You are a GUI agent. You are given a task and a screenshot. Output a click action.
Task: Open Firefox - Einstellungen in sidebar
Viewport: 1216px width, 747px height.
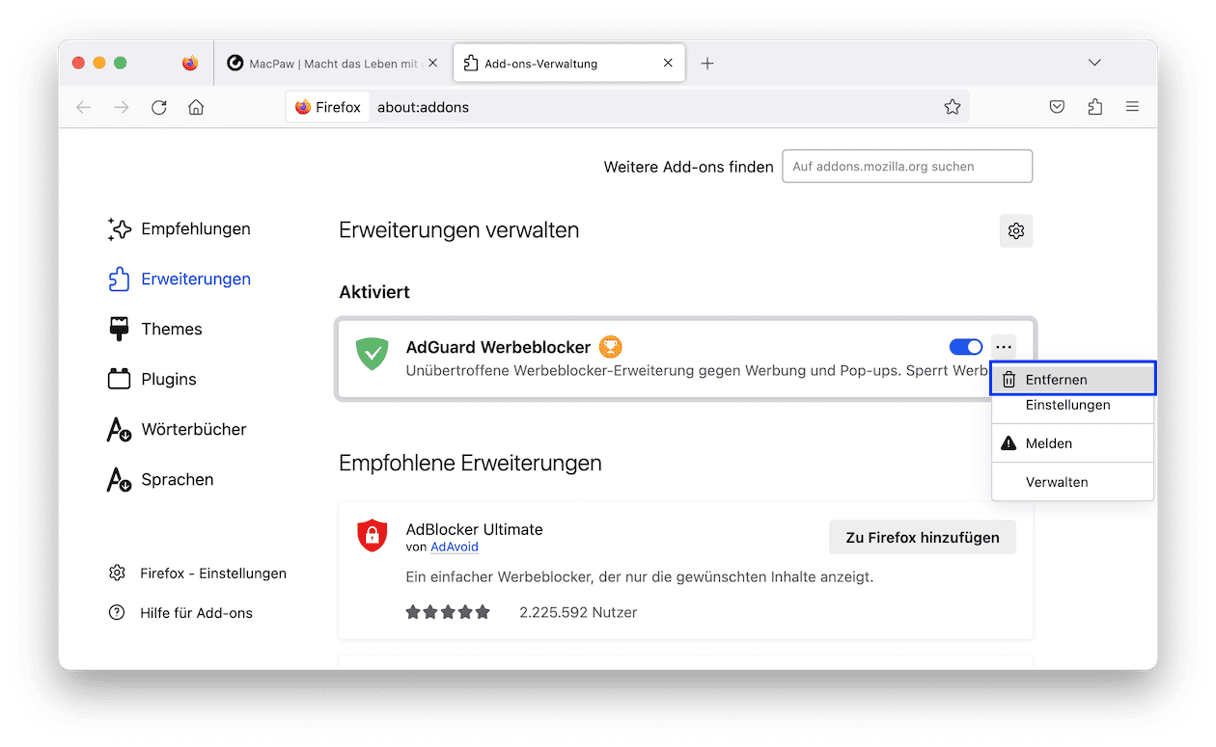[x=212, y=573]
